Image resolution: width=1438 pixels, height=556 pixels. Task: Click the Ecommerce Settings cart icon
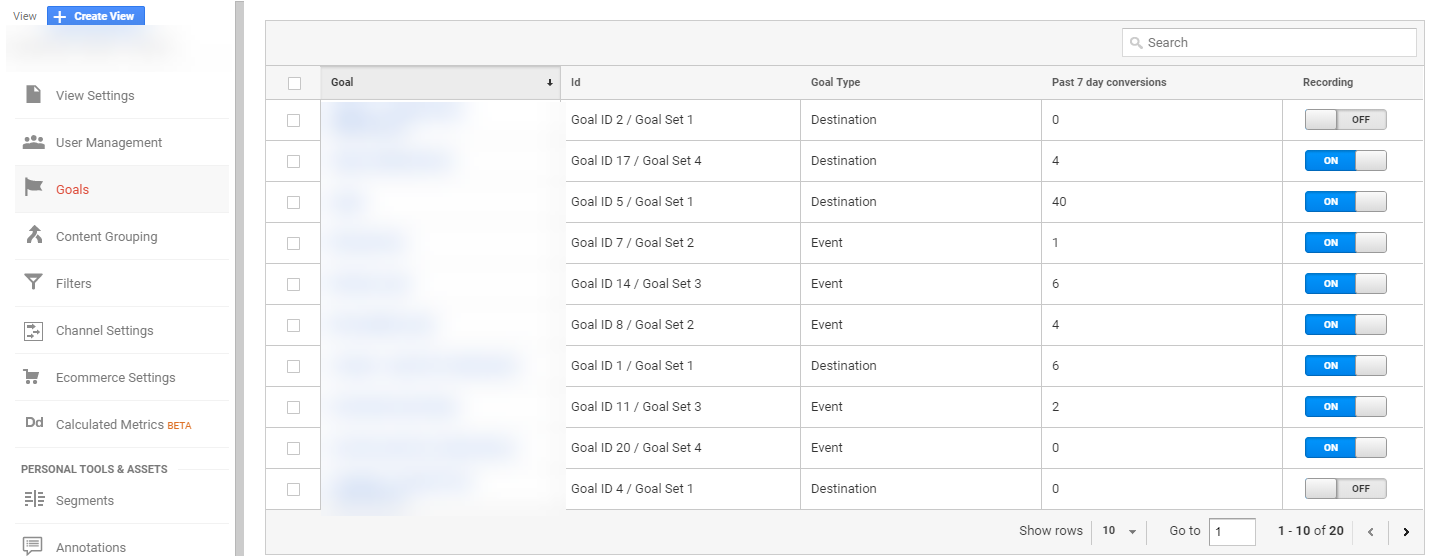(34, 377)
